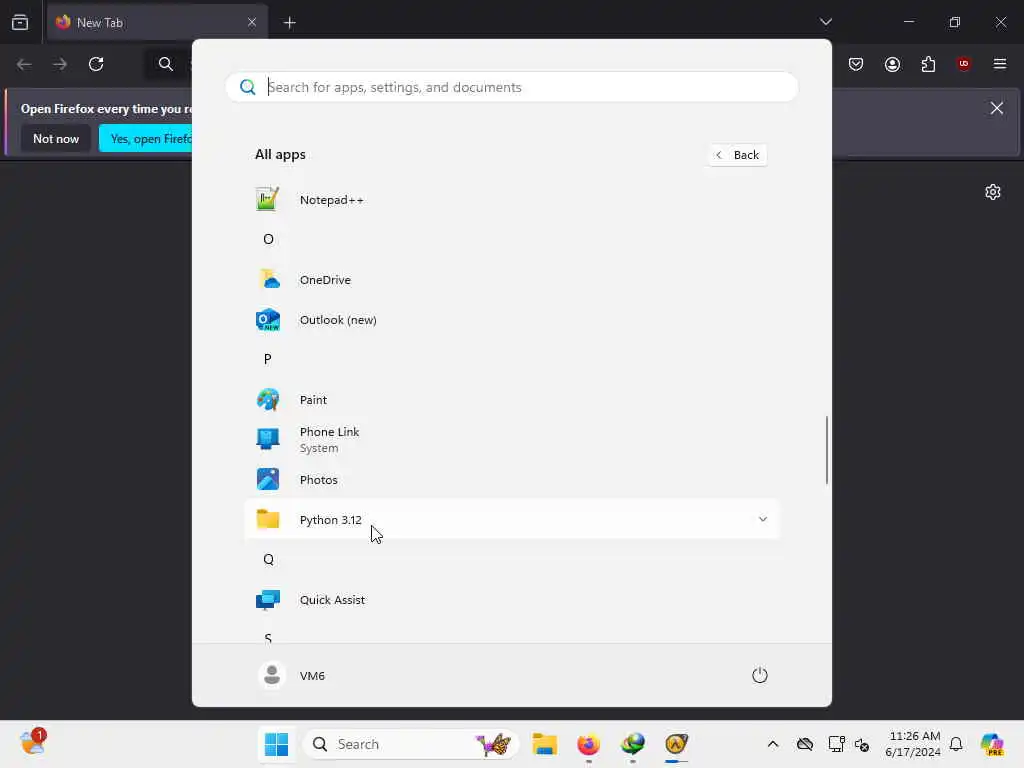The width and height of the screenshot is (1024, 768).
Task: Open the network status tray icon
Action: [x=836, y=744]
